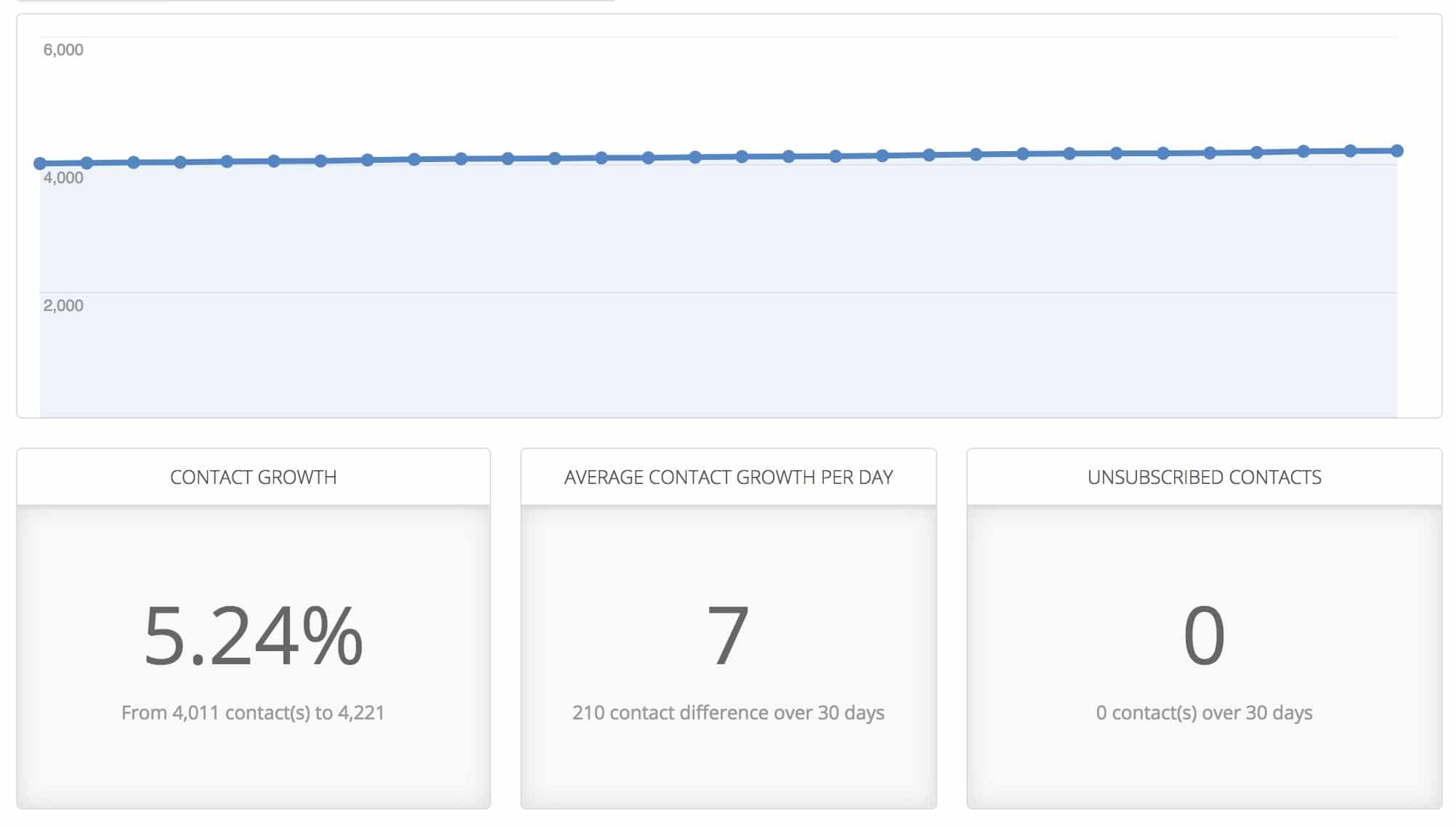Select the last data point on the line chart
The width and height of the screenshot is (1456, 827).
pos(1396,150)
